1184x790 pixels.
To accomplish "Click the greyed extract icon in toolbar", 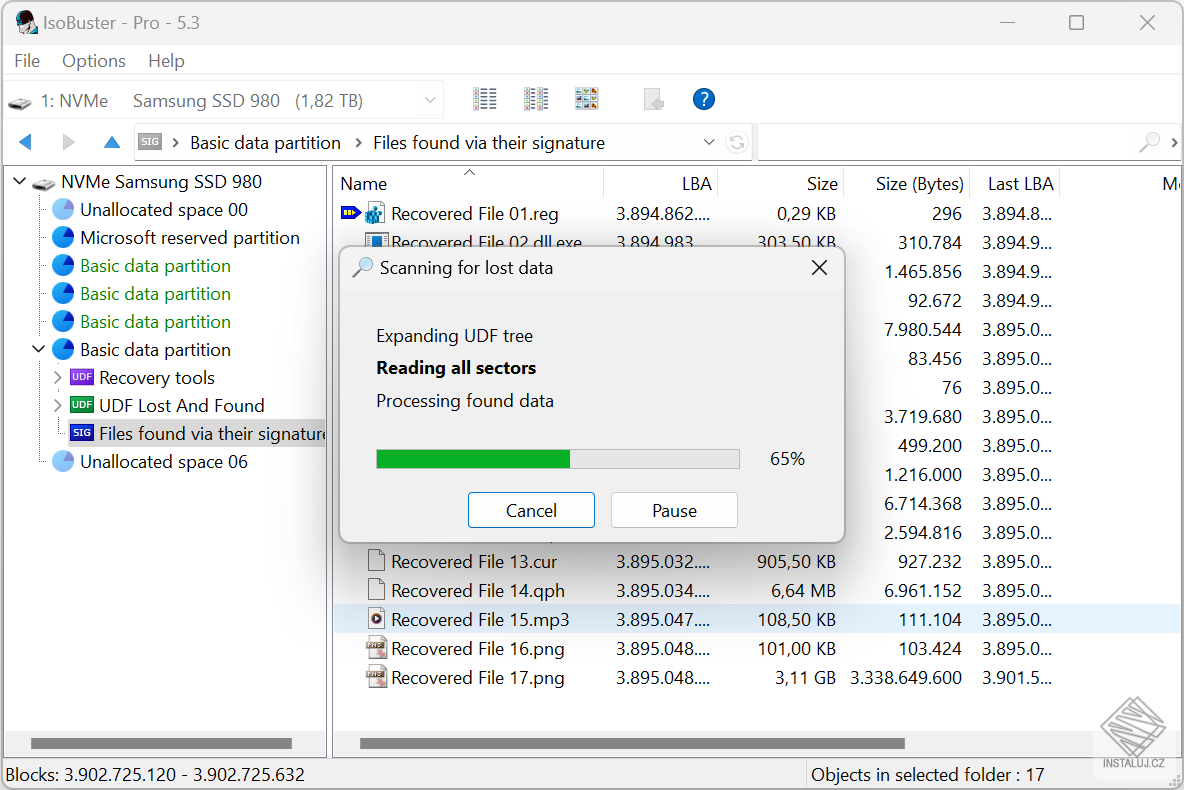I will [x=653, y=99].
